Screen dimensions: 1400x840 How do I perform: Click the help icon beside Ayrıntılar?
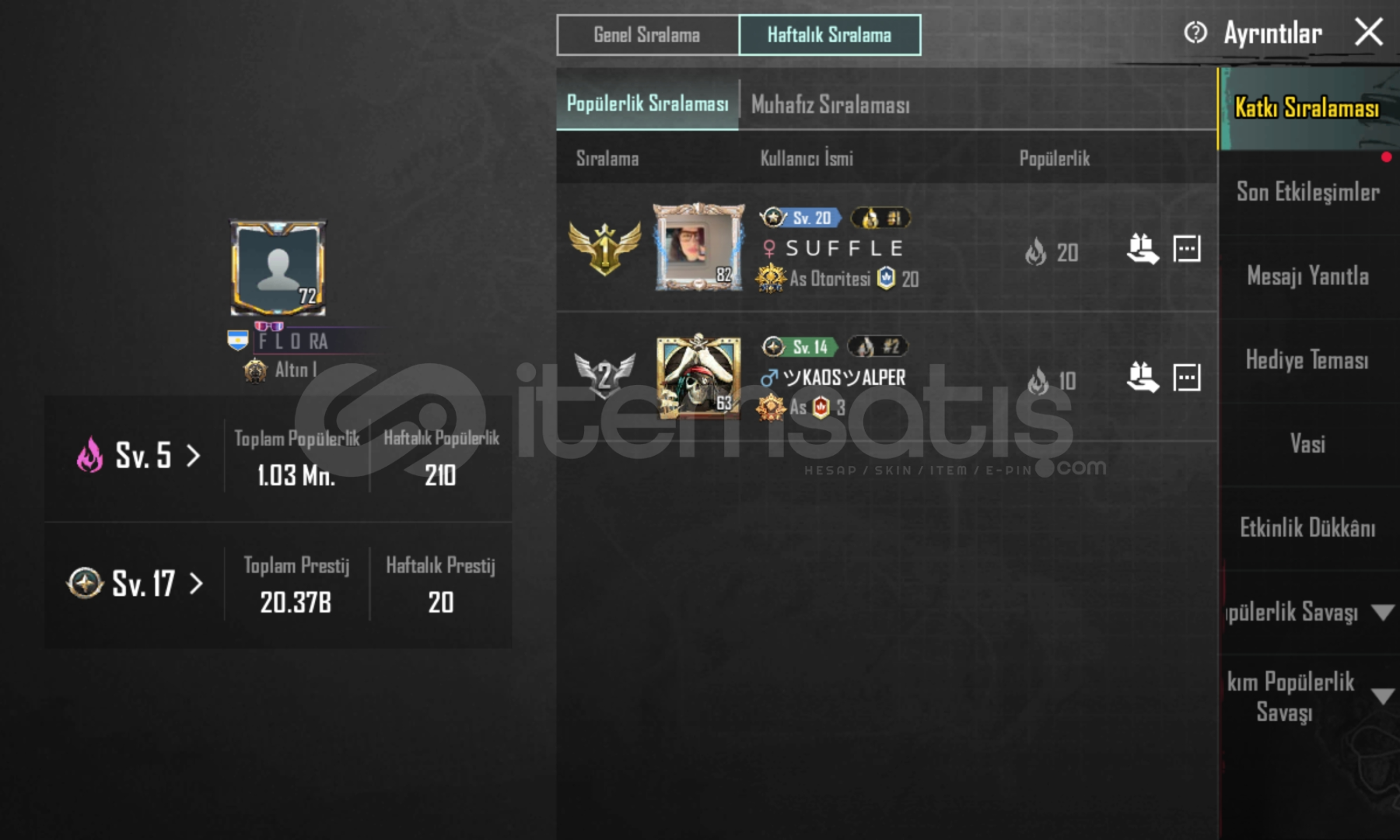click(1195, 33)
